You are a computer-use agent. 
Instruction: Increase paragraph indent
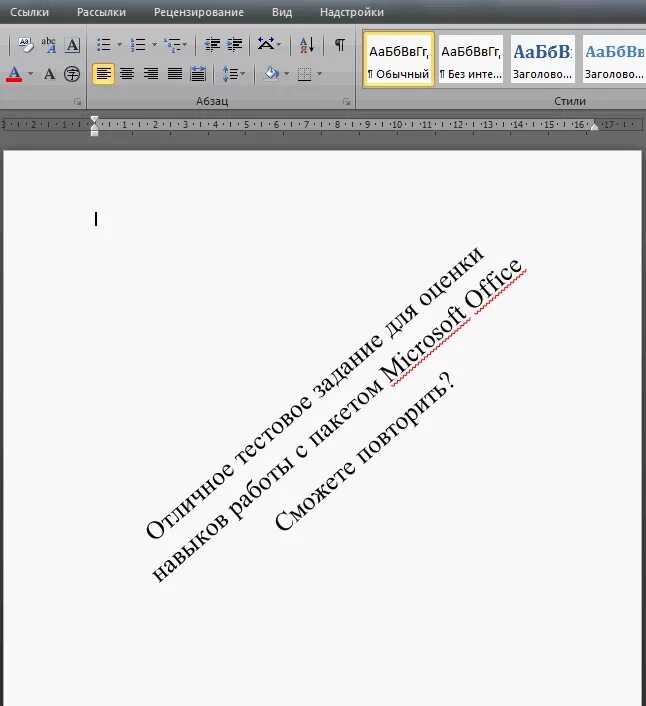pyautogui.click(x=235, y=45)
